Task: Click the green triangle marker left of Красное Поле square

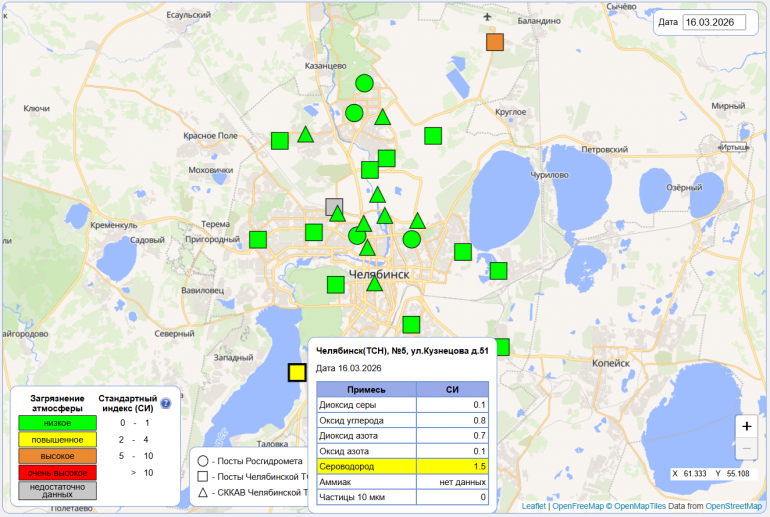Action: (x=306, y=135)
